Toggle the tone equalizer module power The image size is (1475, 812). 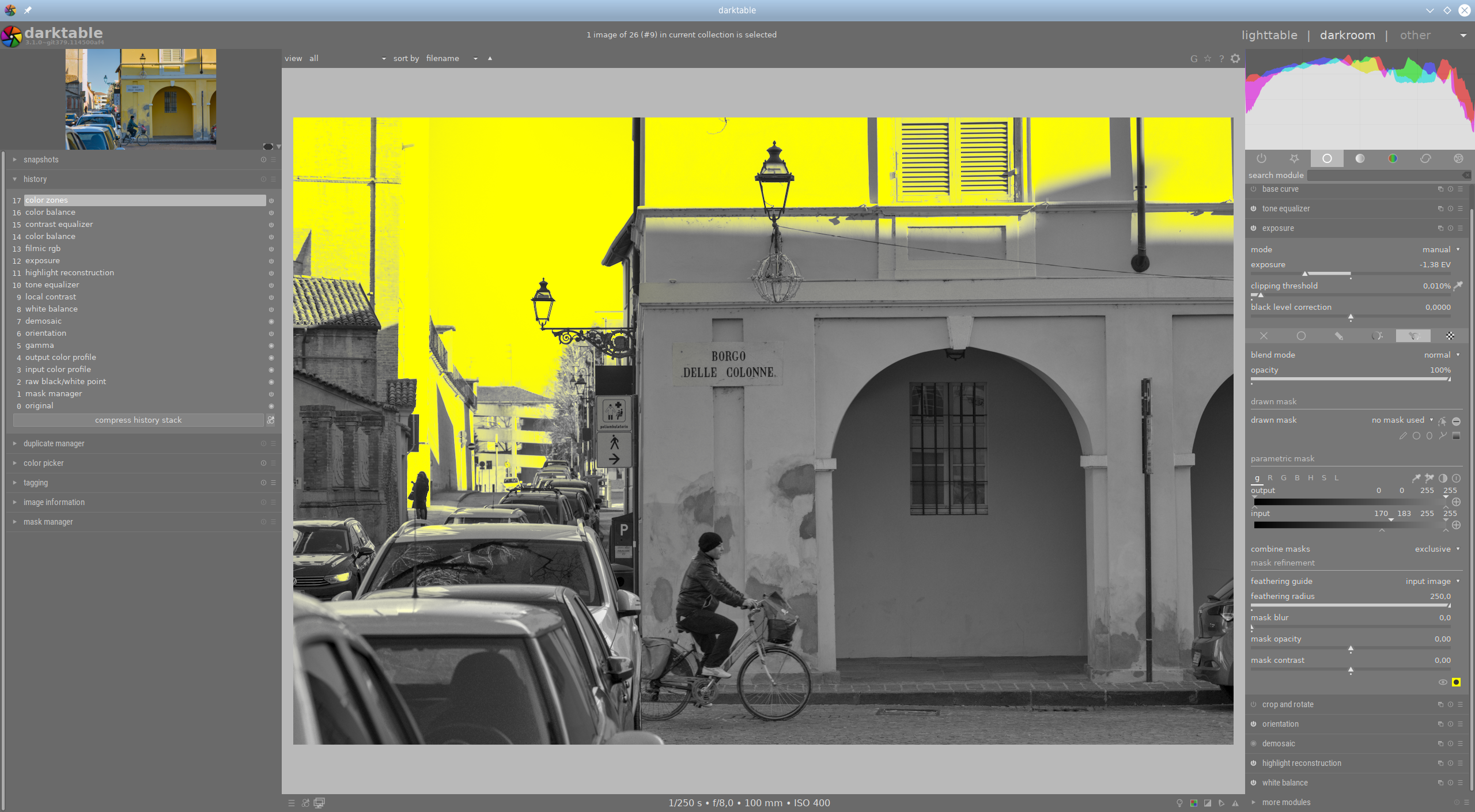1254,208
